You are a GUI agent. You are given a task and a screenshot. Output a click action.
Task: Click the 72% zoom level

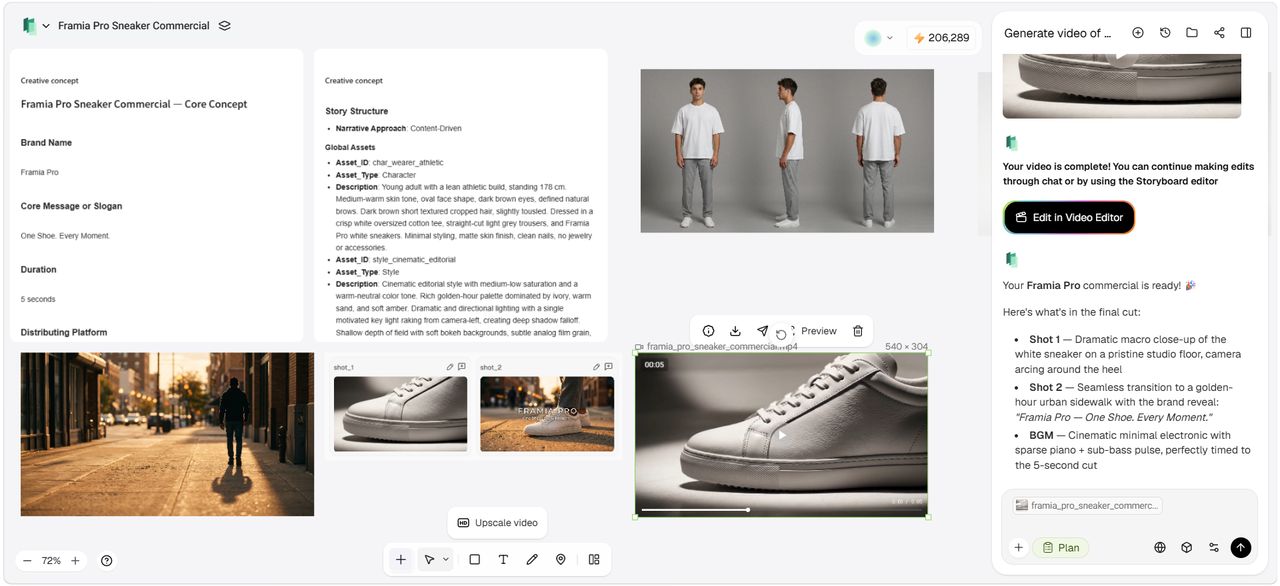pos(51,561)
